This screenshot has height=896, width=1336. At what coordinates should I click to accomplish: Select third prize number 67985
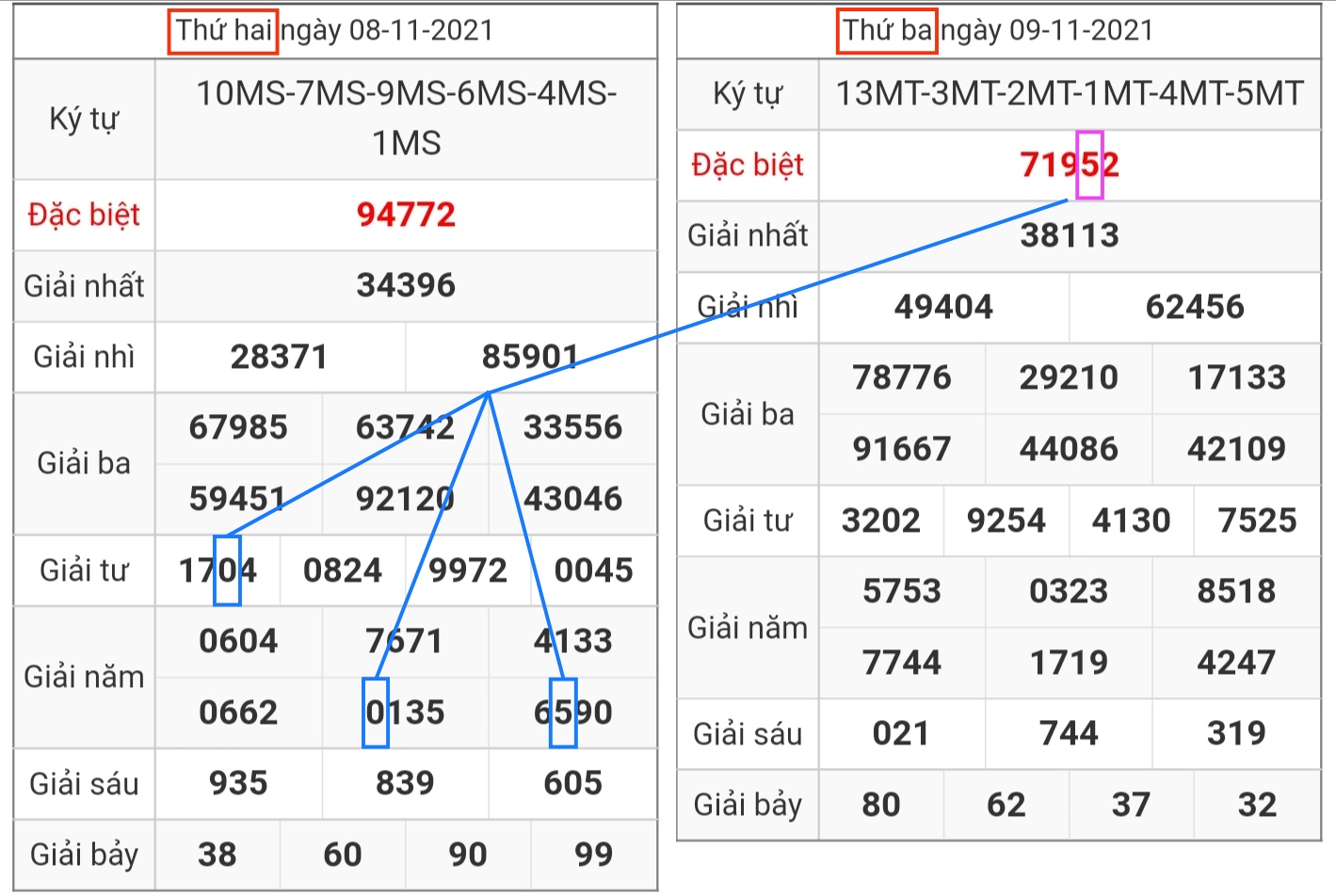239,427
